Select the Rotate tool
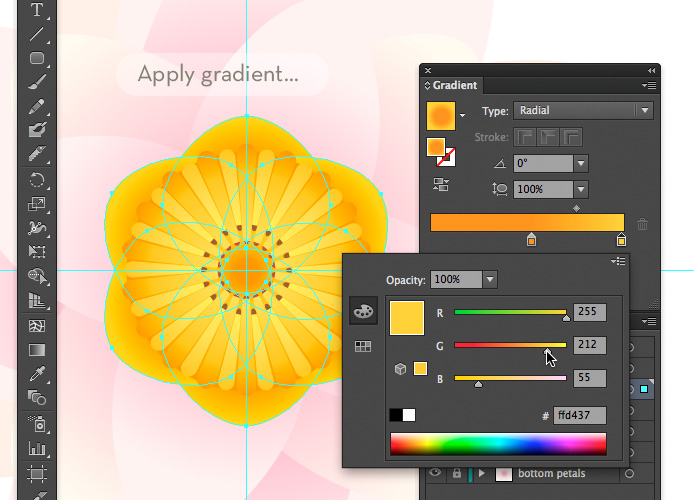The width and height of the screenshot is (694, 500). (37, 180)
